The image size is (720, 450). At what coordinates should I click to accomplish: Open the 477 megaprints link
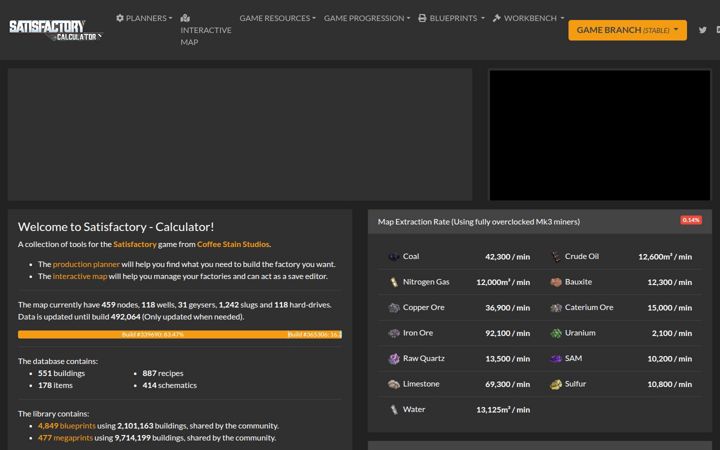65,438
